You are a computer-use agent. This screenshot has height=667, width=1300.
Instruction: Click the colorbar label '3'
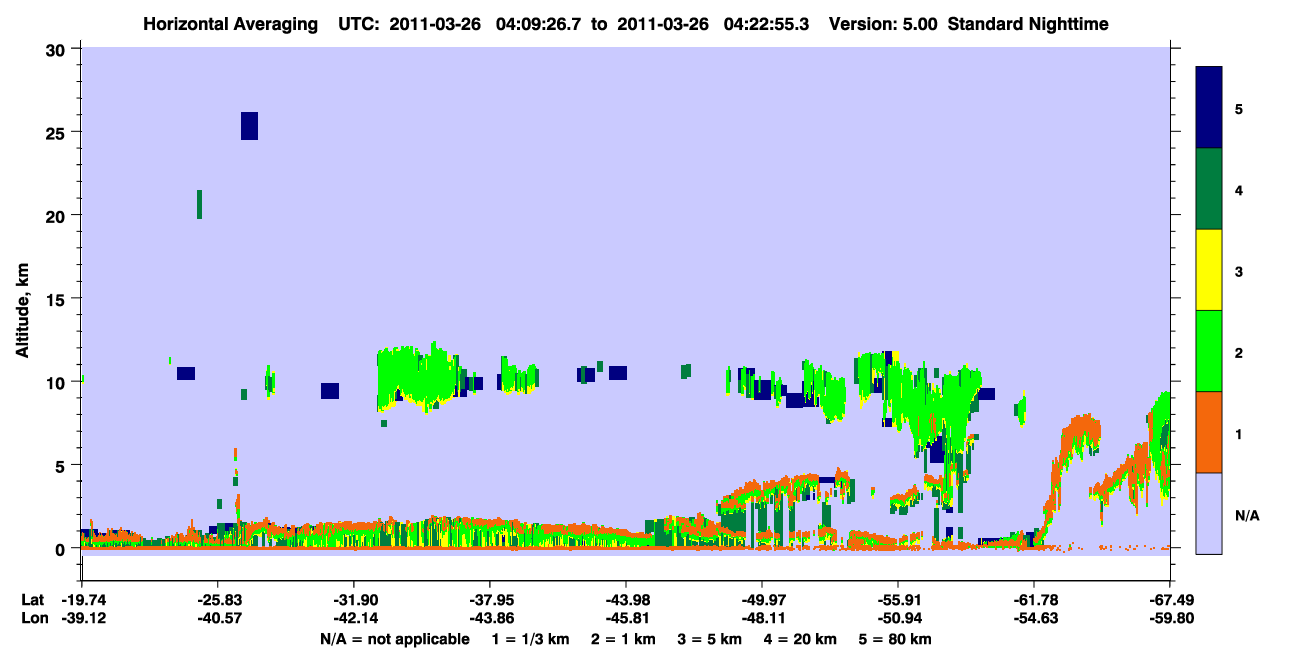point(1238,271)
